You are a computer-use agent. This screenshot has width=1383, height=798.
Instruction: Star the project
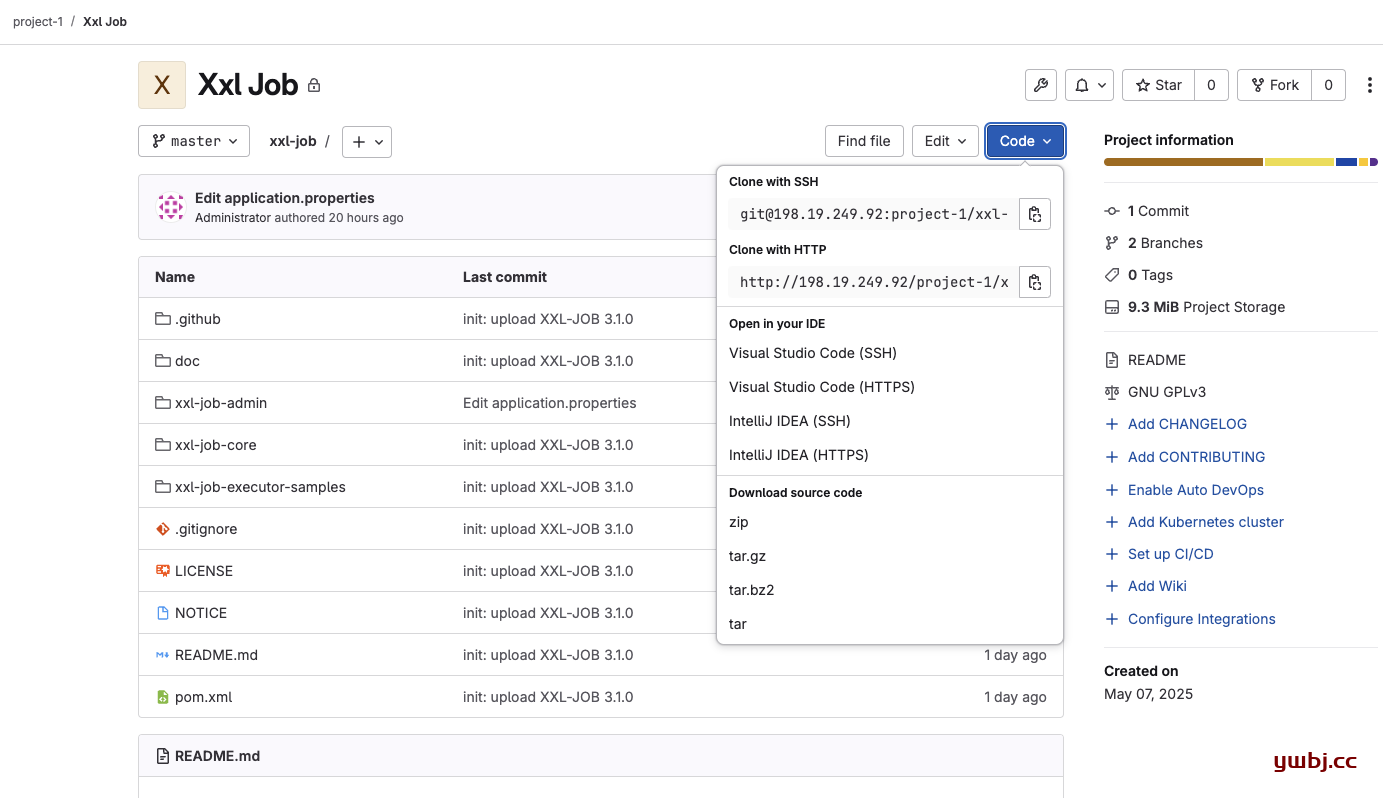point(1159,85)
